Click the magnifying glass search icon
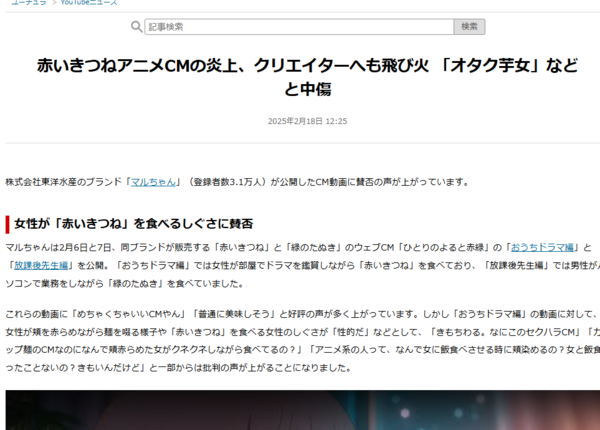This screenshot has width=600, height=430. [x=137, y=27]
